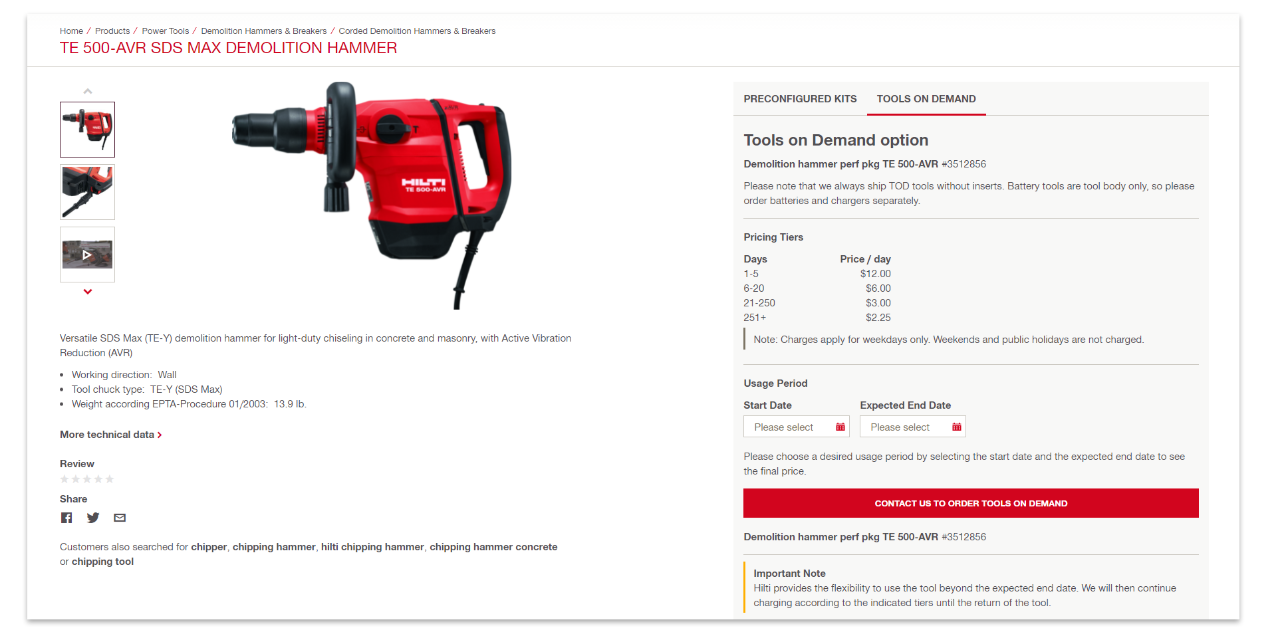The height and width of the screenshot is (640, 1280).
Task: Rate product using review stars
Action: point(87,479)
